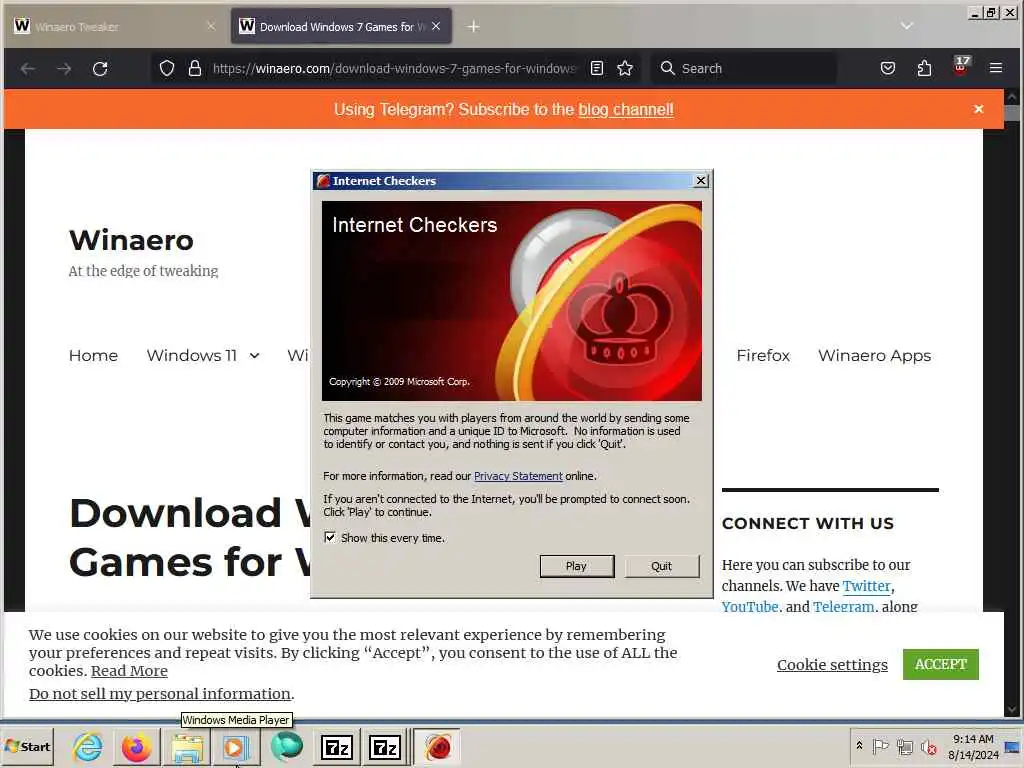Open the Home menu item

93,356
